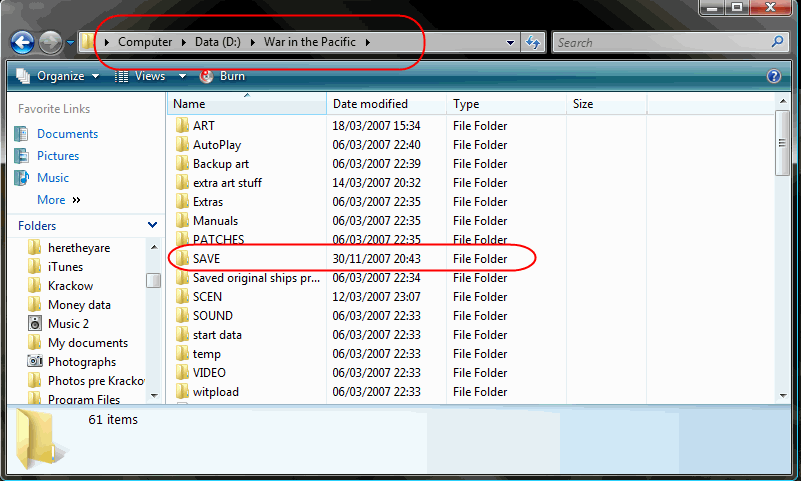This screenshot has height=481, width=801.
Task: Select Krackow in folder tree
Action: 70,285
